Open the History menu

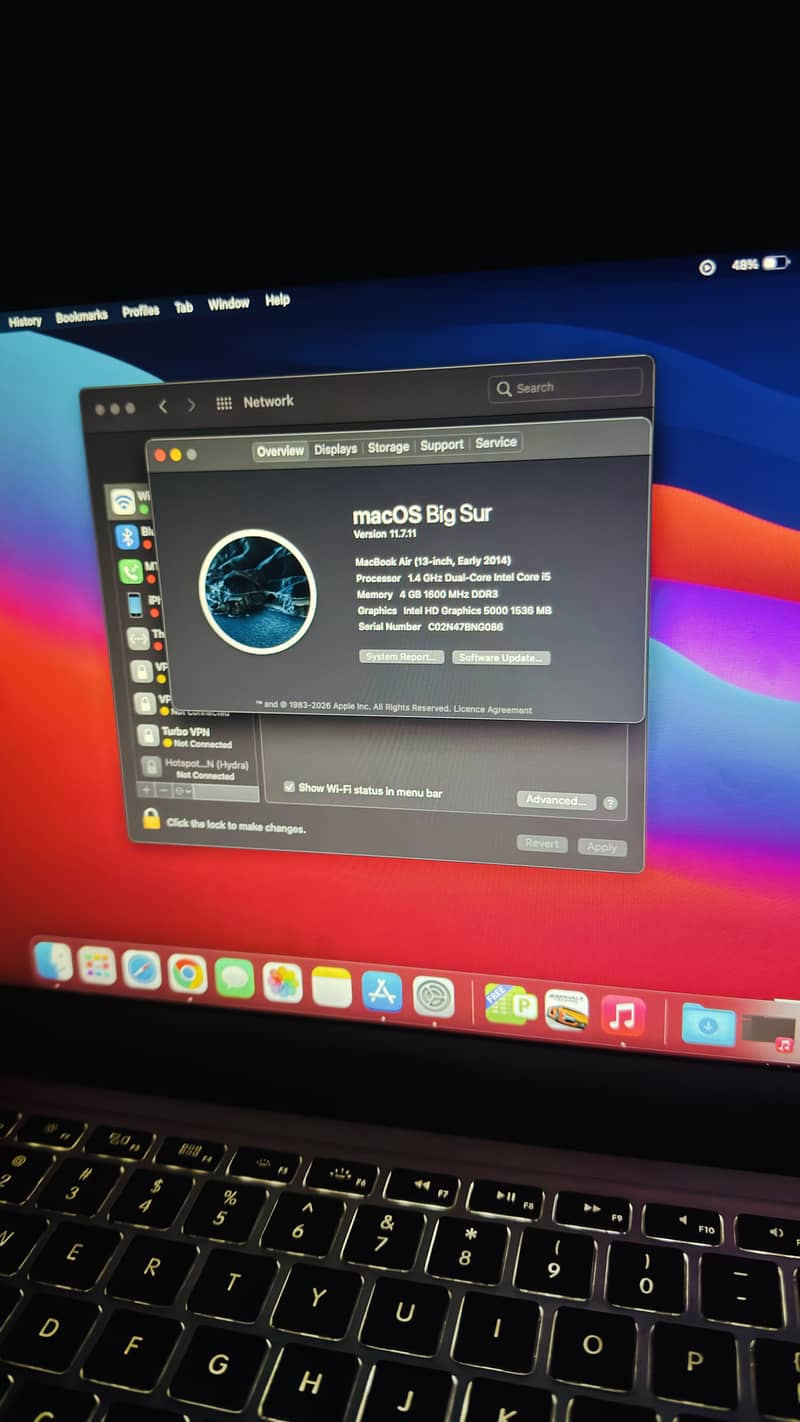point(25,321)
